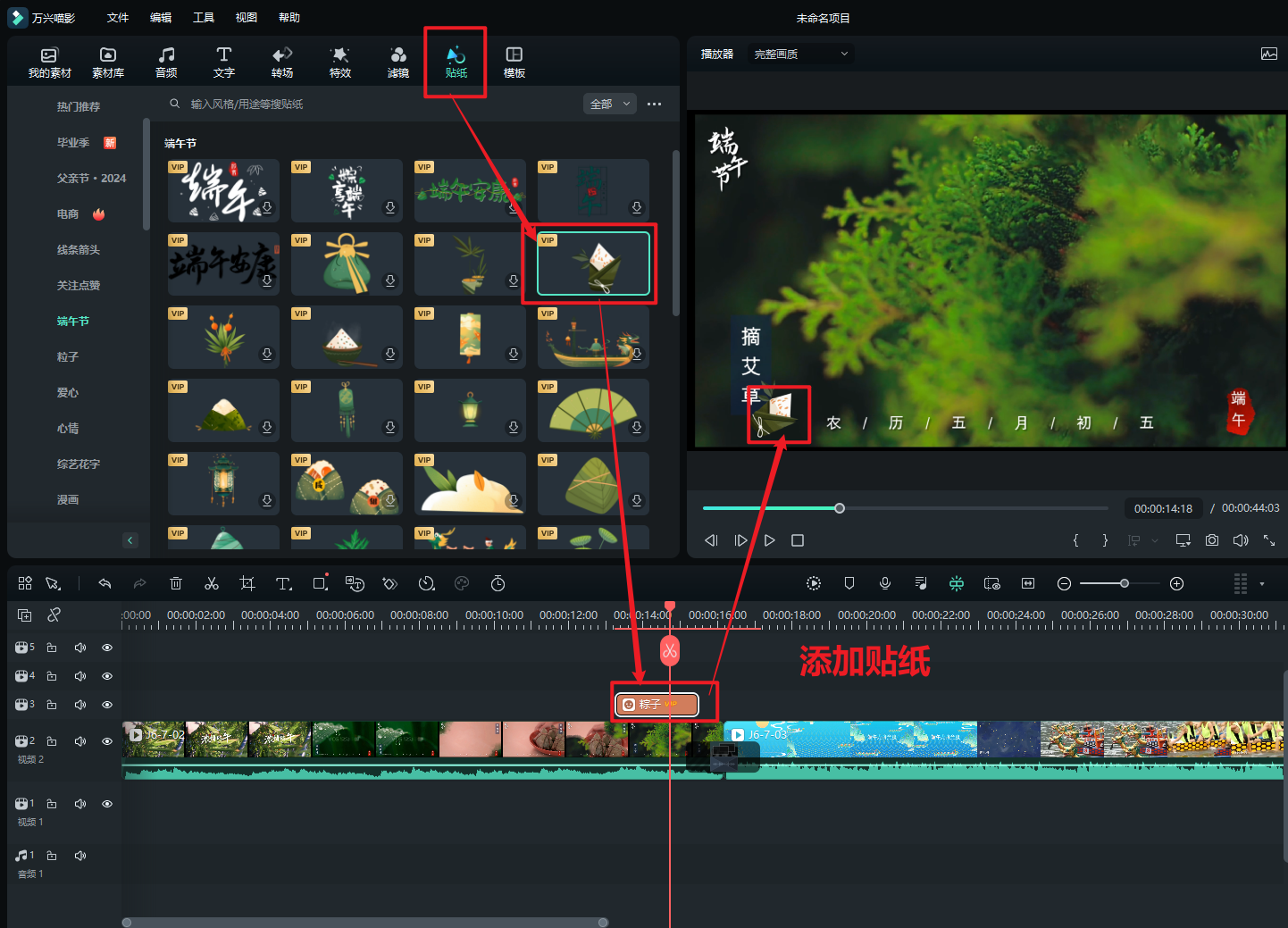Click the undo arrow in timeline toolbar

(x=105, y=583)
